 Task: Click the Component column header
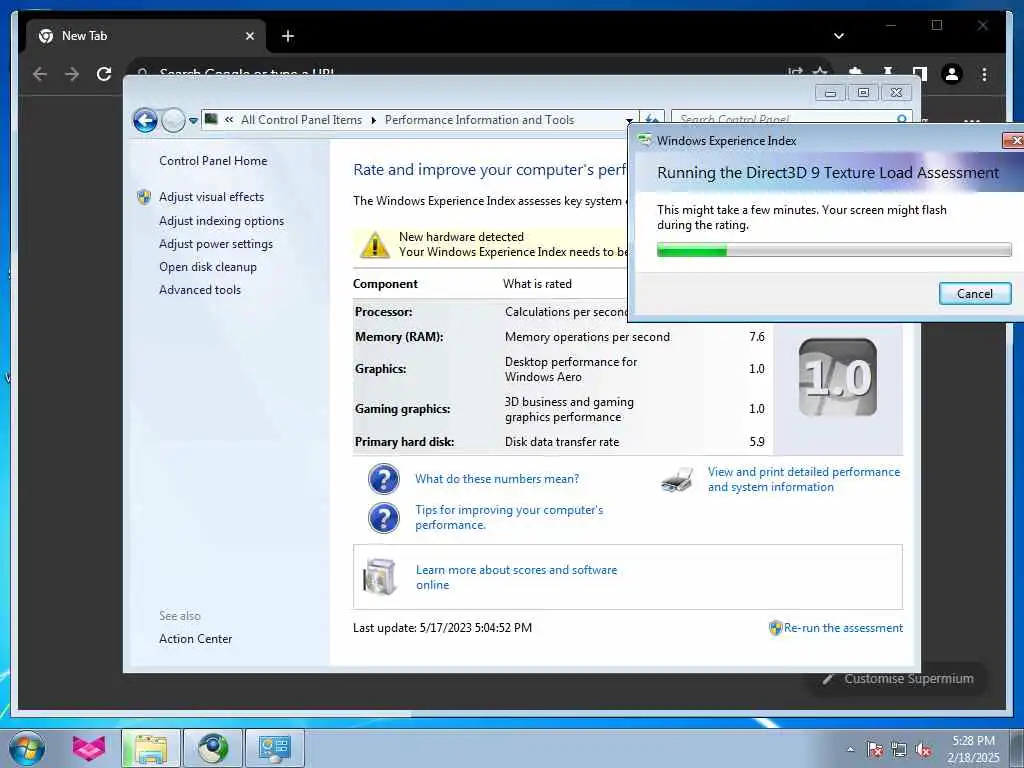pos(385,283)
